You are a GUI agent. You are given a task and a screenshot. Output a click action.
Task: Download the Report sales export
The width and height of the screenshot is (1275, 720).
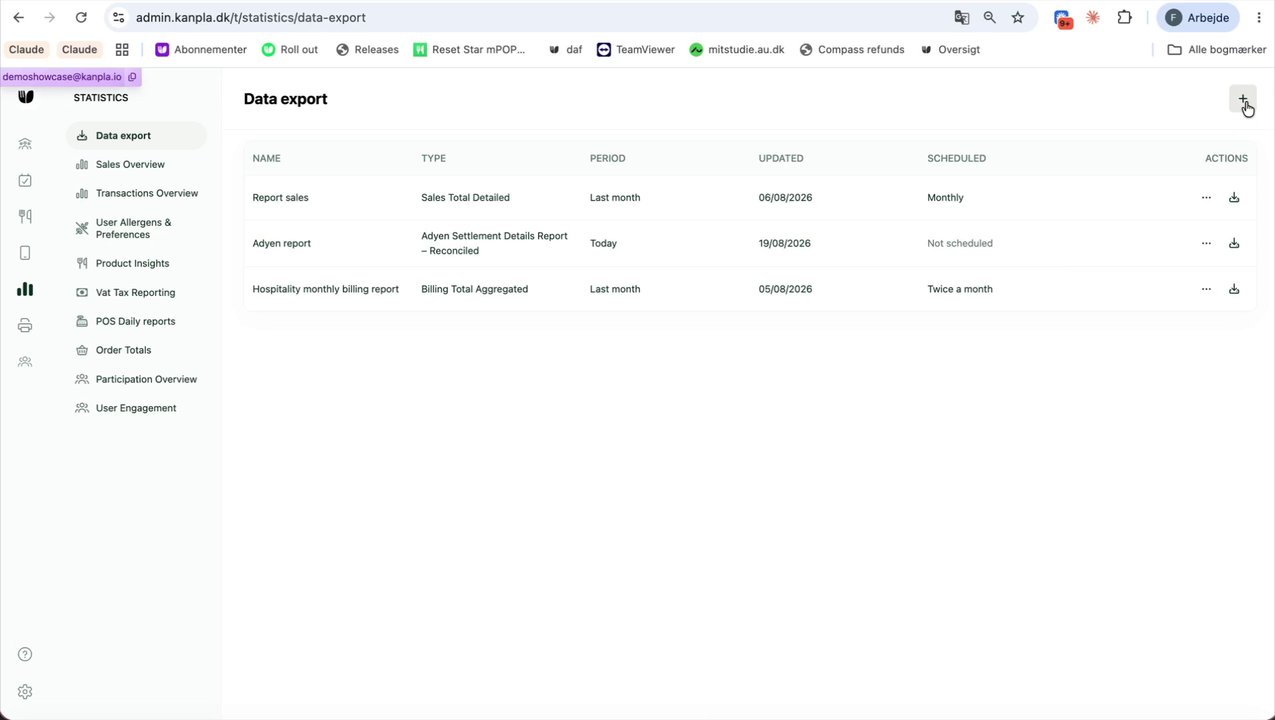click(1234, 198)
